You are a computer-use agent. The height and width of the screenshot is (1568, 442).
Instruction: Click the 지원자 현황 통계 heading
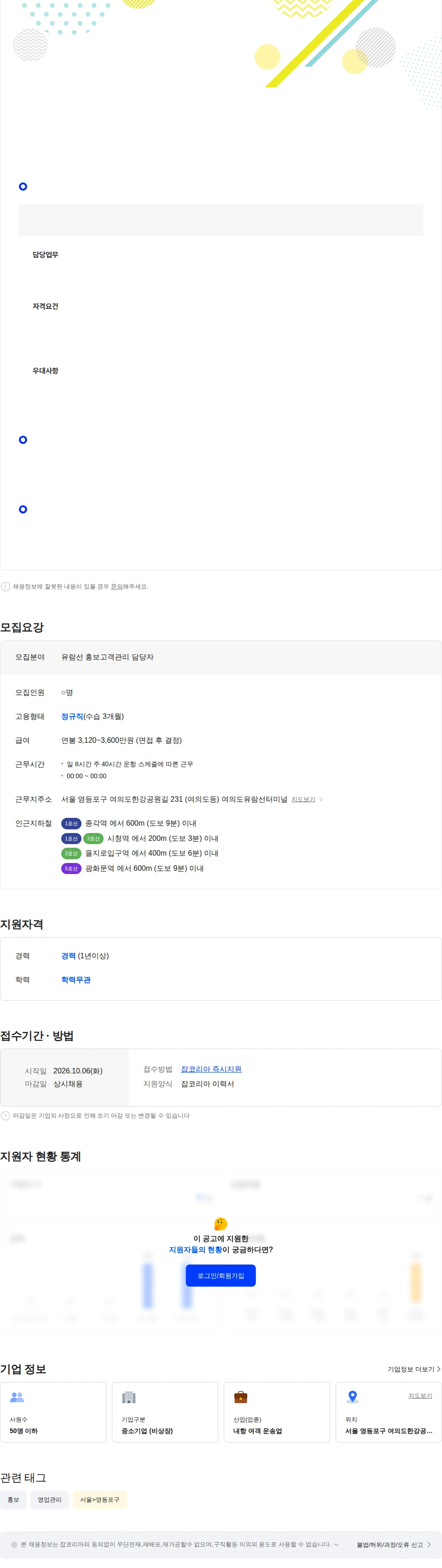pos(41,1156)
